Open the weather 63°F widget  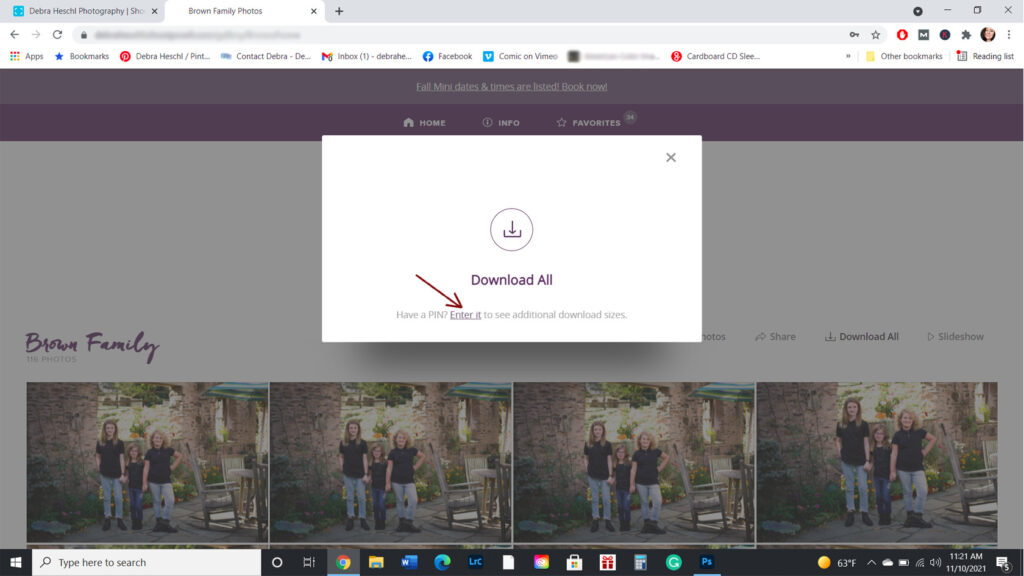pyautogui.click(x=837, y=562)
